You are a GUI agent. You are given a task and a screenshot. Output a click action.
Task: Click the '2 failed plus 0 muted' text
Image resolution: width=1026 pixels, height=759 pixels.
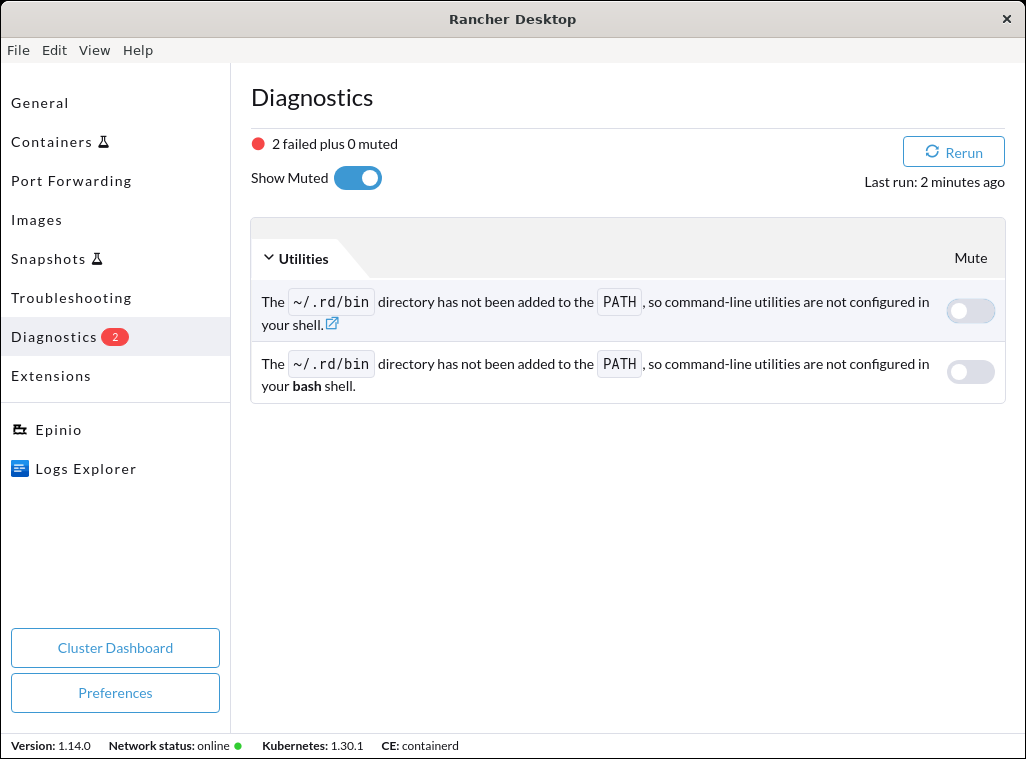(334, 144)
